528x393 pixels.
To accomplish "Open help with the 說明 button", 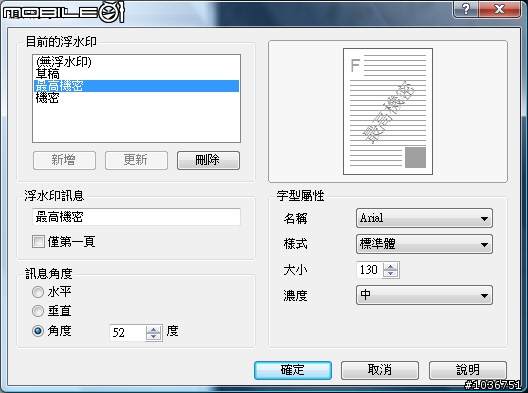I will (x=468, y=370).
